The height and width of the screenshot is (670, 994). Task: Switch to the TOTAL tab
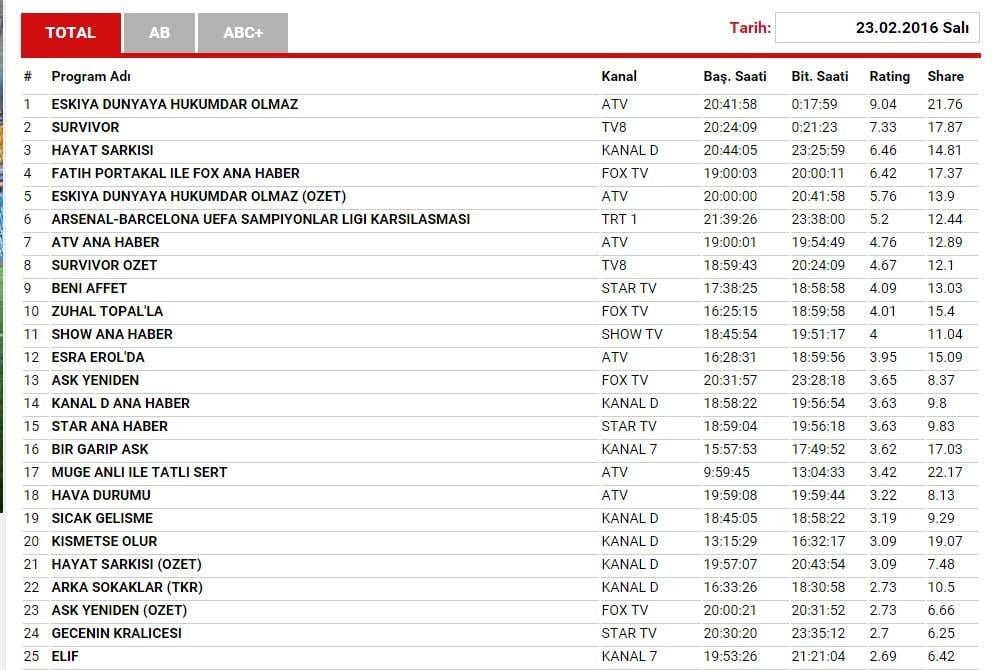(x=70, y=33)
